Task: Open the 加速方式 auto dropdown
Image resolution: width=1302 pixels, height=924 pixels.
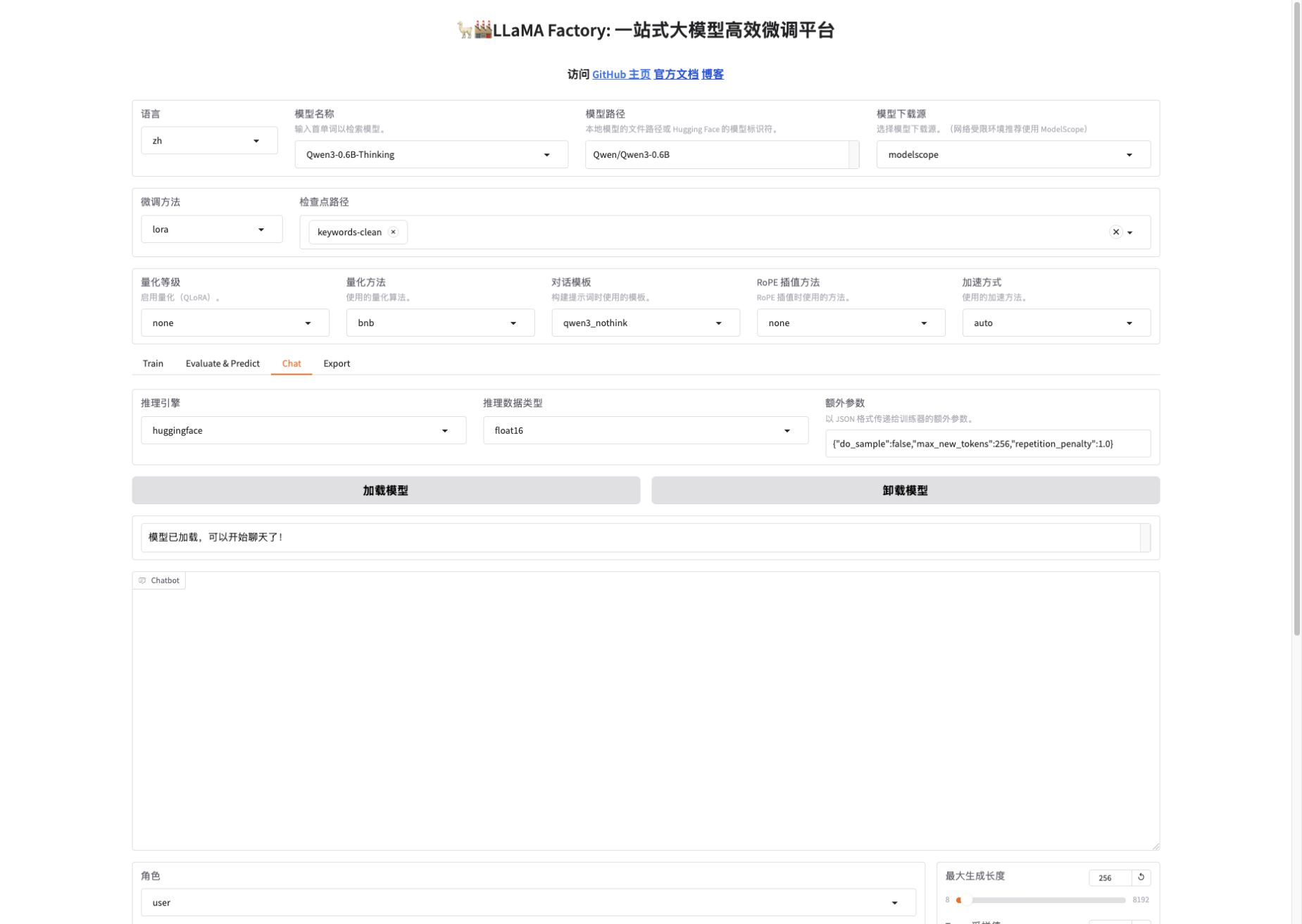Action: click(x=1056, y=323)
